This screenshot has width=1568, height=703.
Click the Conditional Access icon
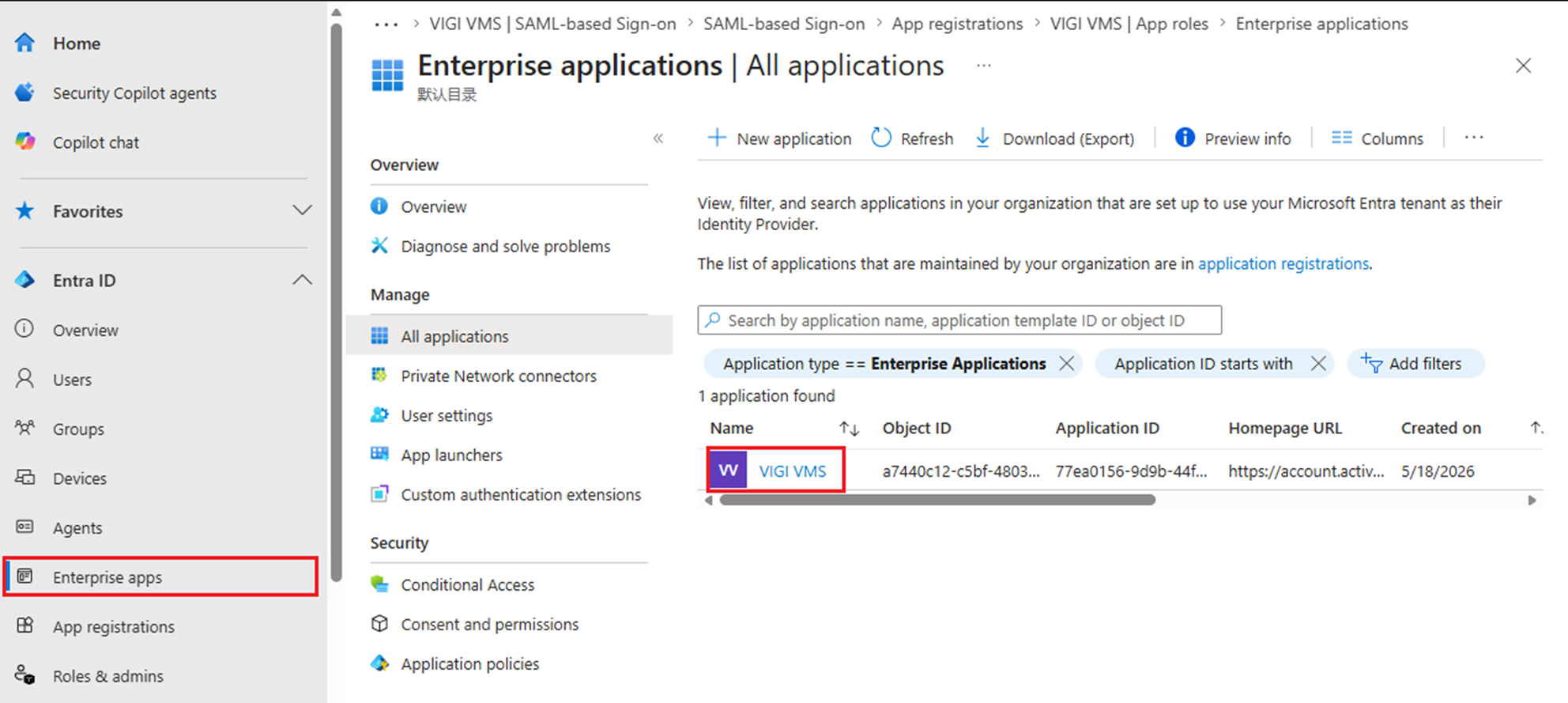(x=379, y=584)
